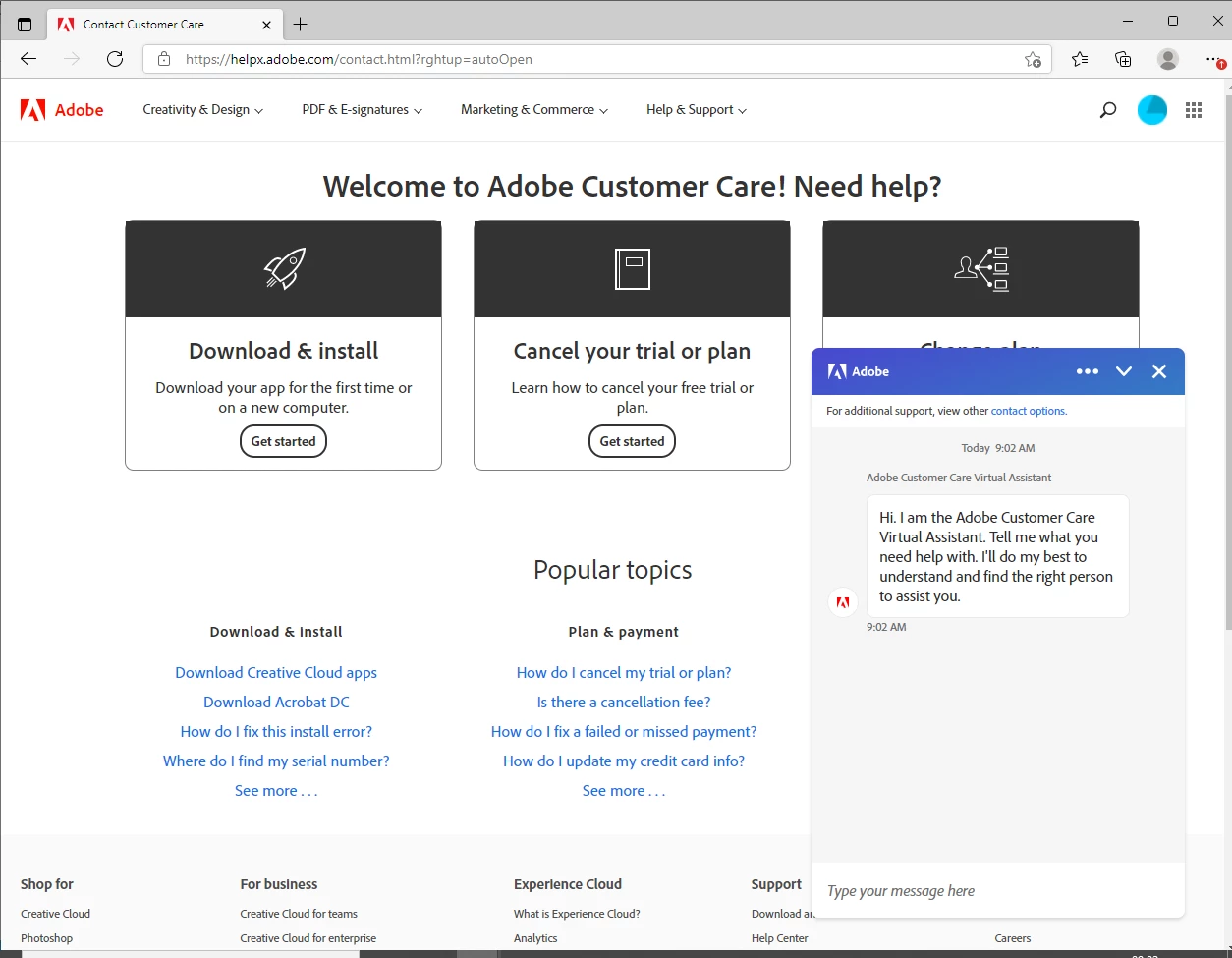Open How do I update my credit card info

[624, 761]
